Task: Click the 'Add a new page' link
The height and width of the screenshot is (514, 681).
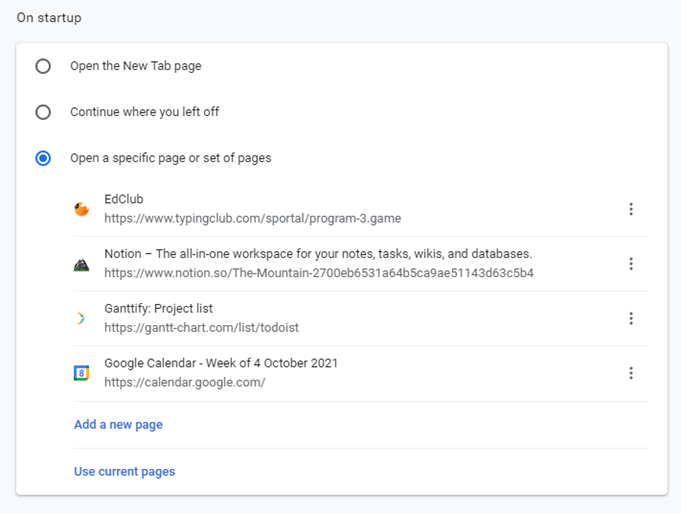Action: [118, 425]
